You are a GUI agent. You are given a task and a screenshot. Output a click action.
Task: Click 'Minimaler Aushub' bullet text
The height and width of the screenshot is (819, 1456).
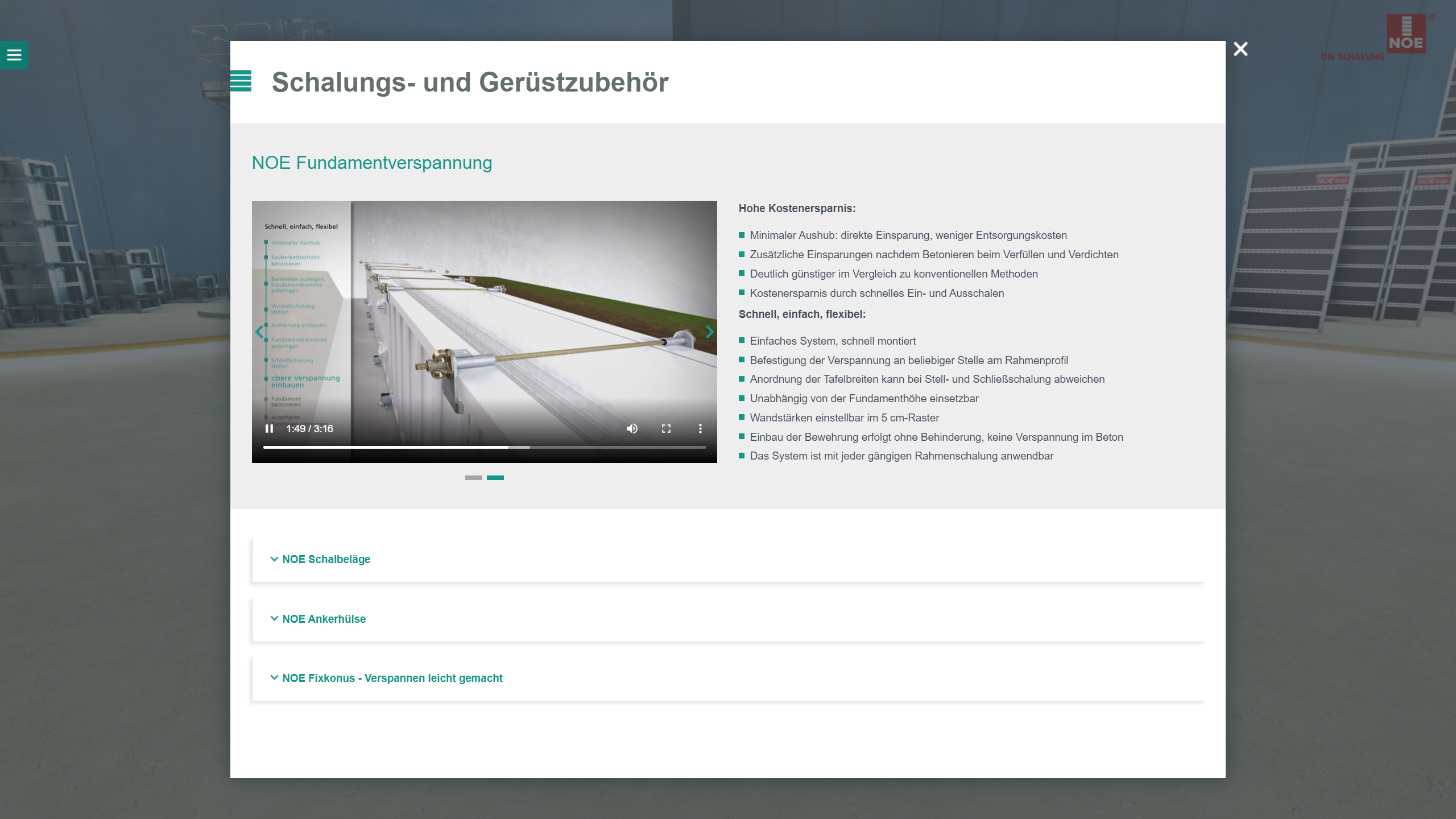click(908, 235)
